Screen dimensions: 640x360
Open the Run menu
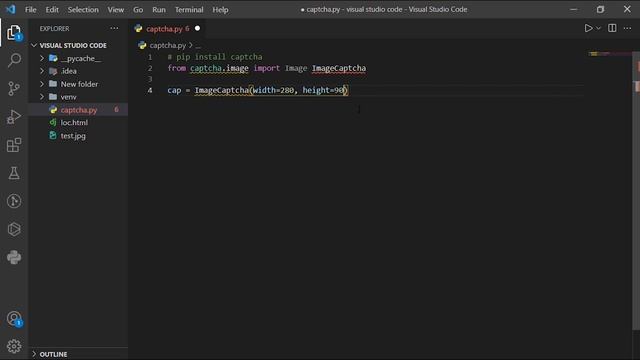(159, 9)
